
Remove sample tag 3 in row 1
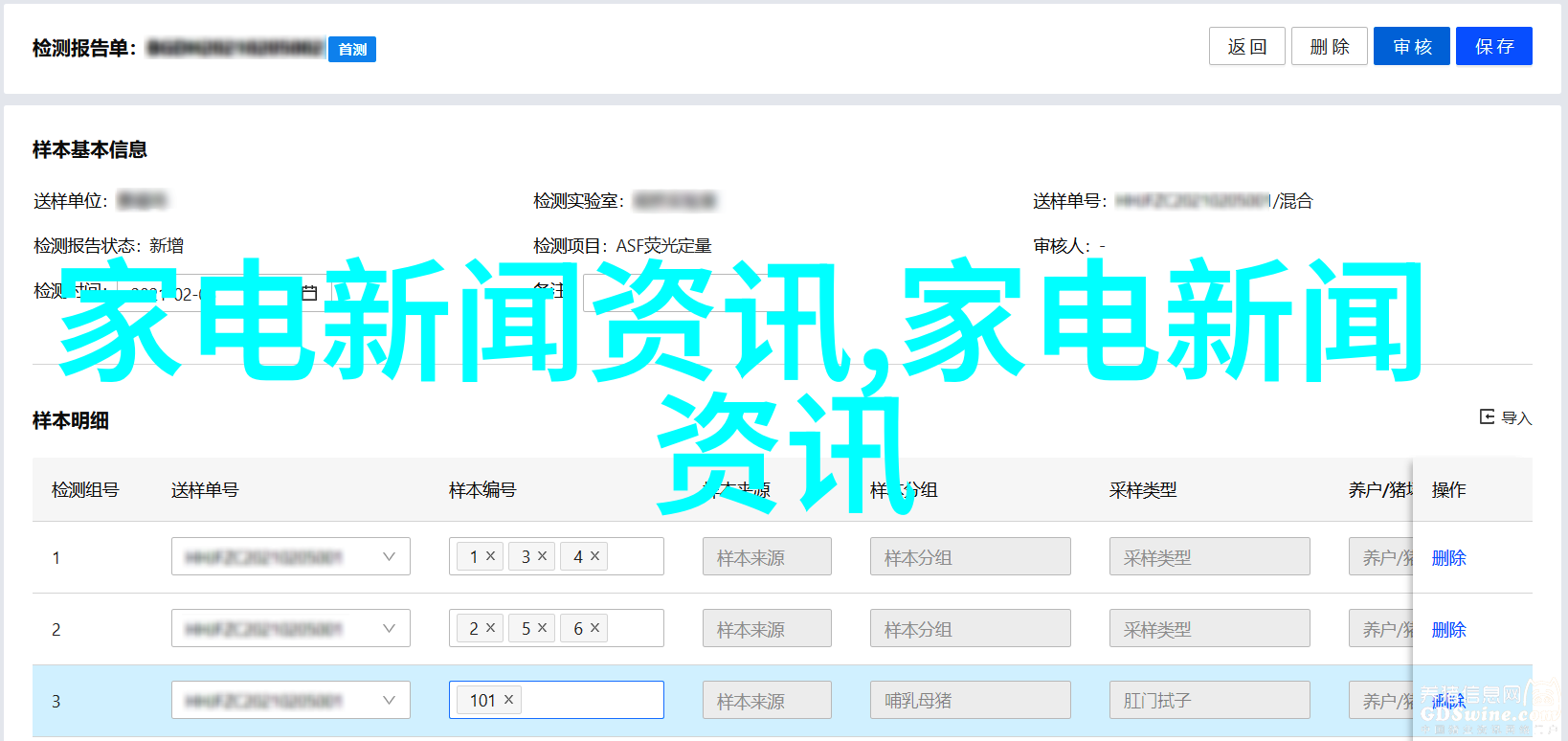(x=542, y=556)
